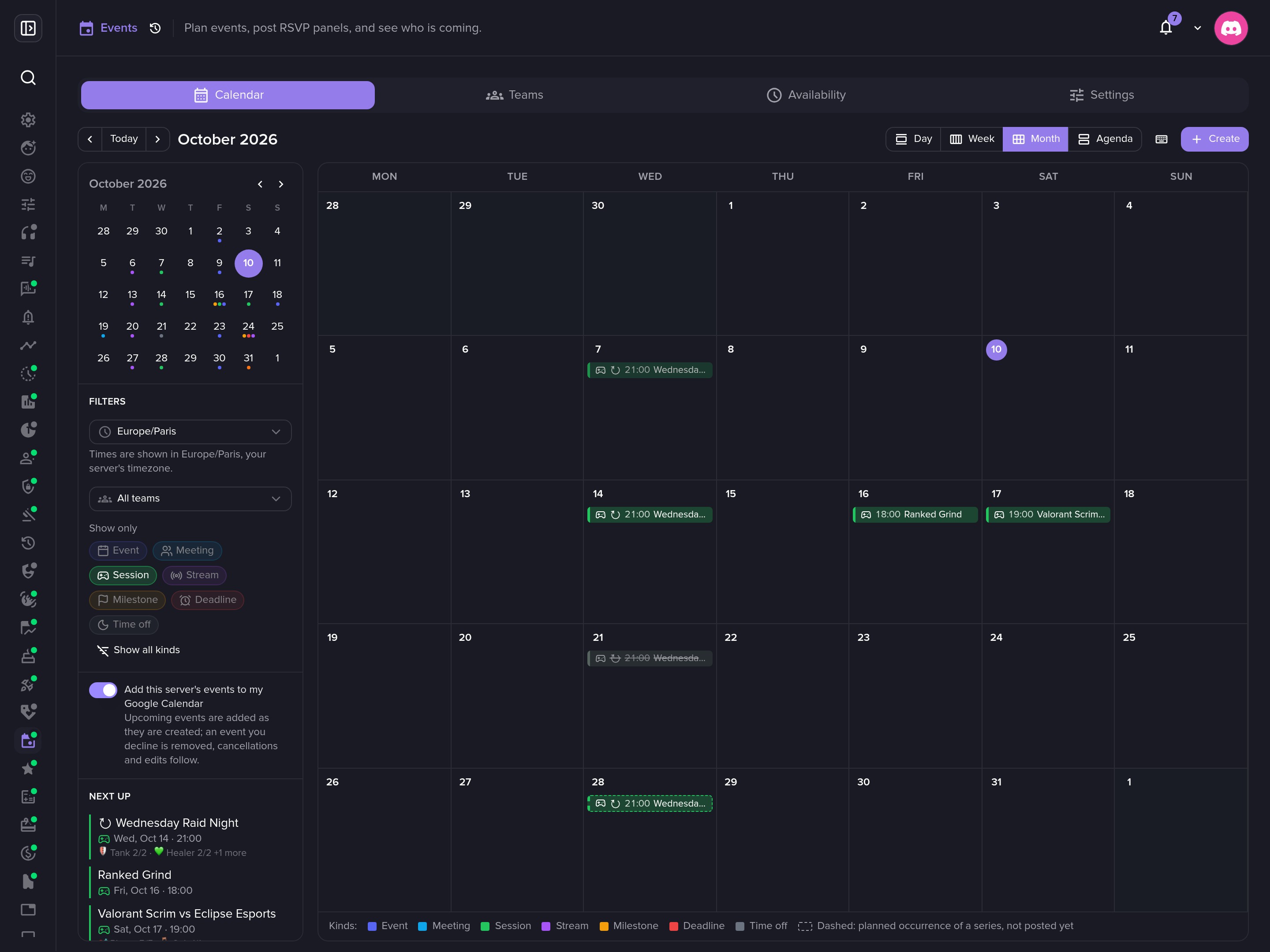Open the 19:00 Valorant Scrim event
This screenshot has width=1270, height=952.
pyautogui.click(x=1048, y=515)
